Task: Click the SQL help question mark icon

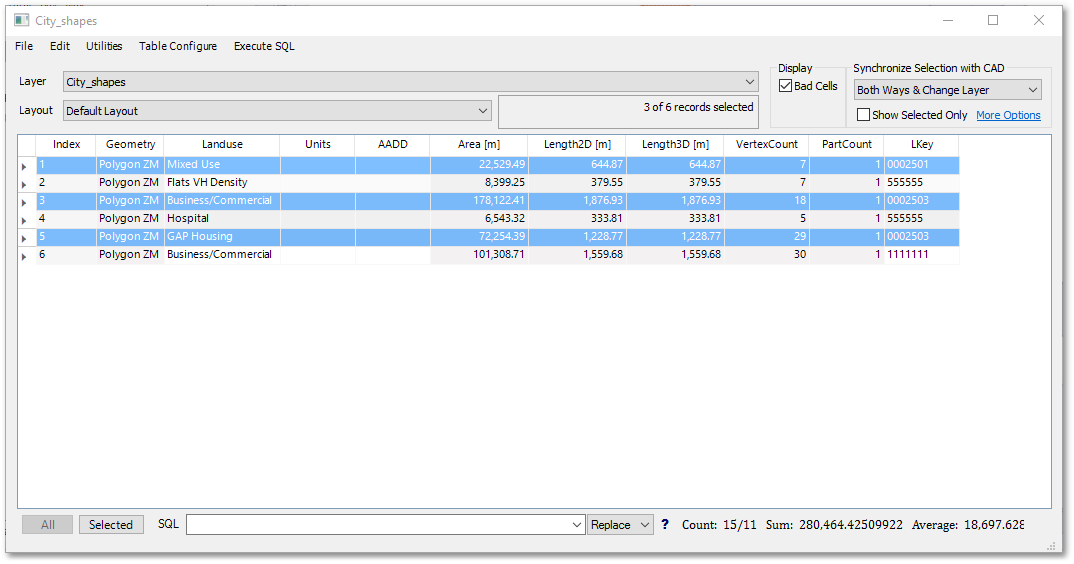Action: coord(664,524)
